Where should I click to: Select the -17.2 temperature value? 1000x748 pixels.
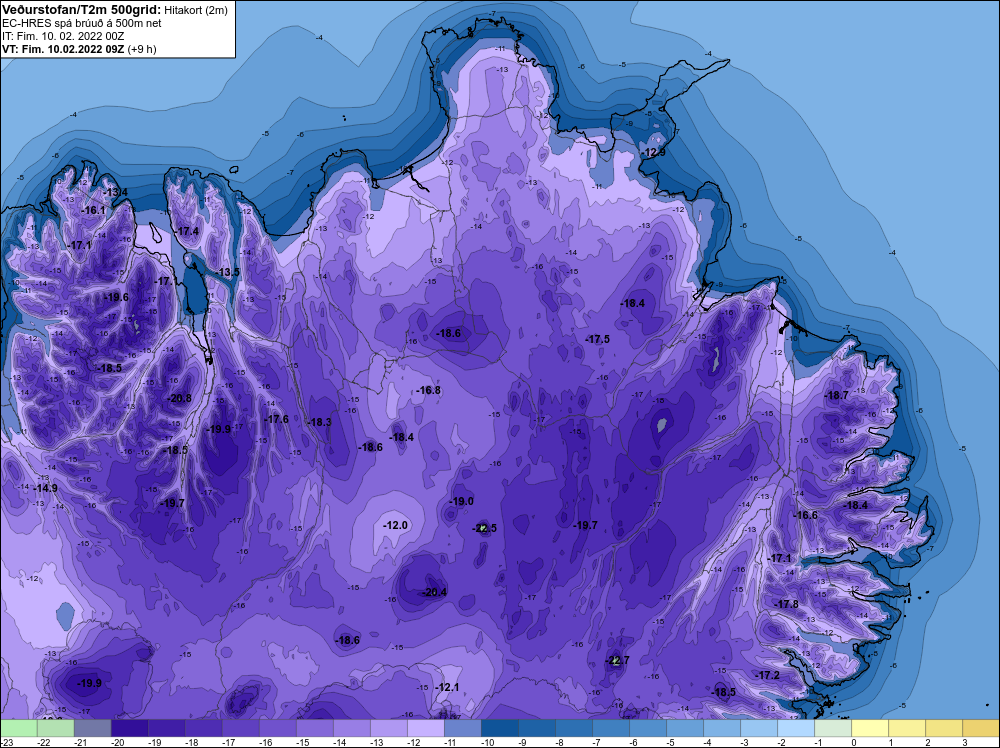pos(767,675)
